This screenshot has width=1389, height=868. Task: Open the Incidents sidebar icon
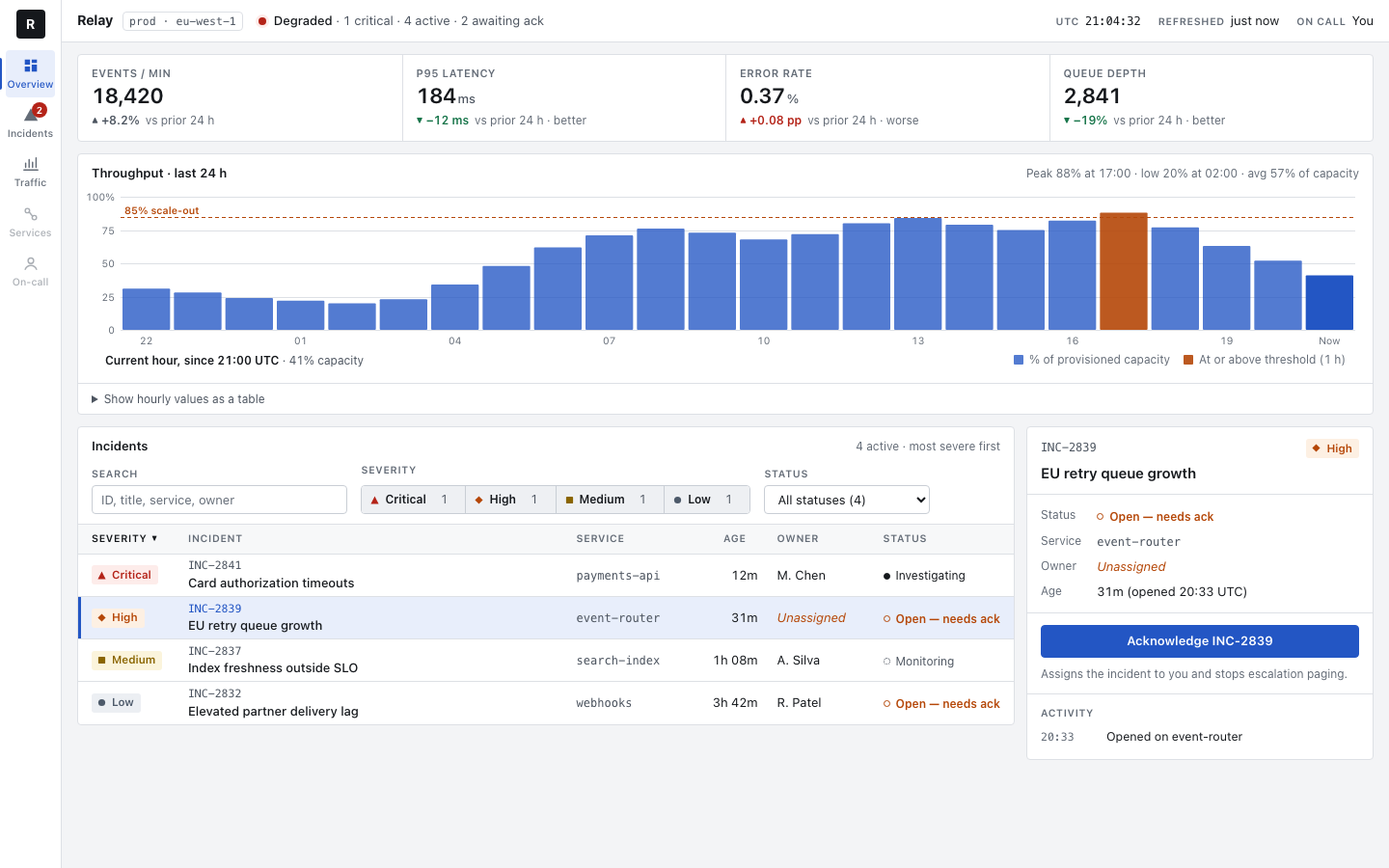click(x=31, y=115)
